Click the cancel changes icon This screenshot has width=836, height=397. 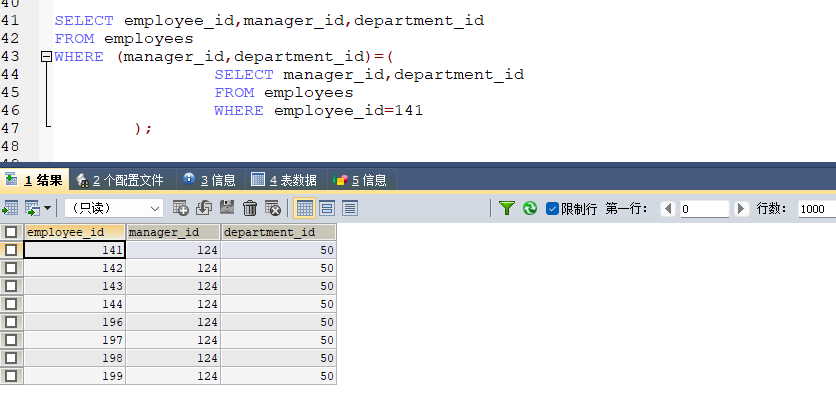(x=273, y=208)
